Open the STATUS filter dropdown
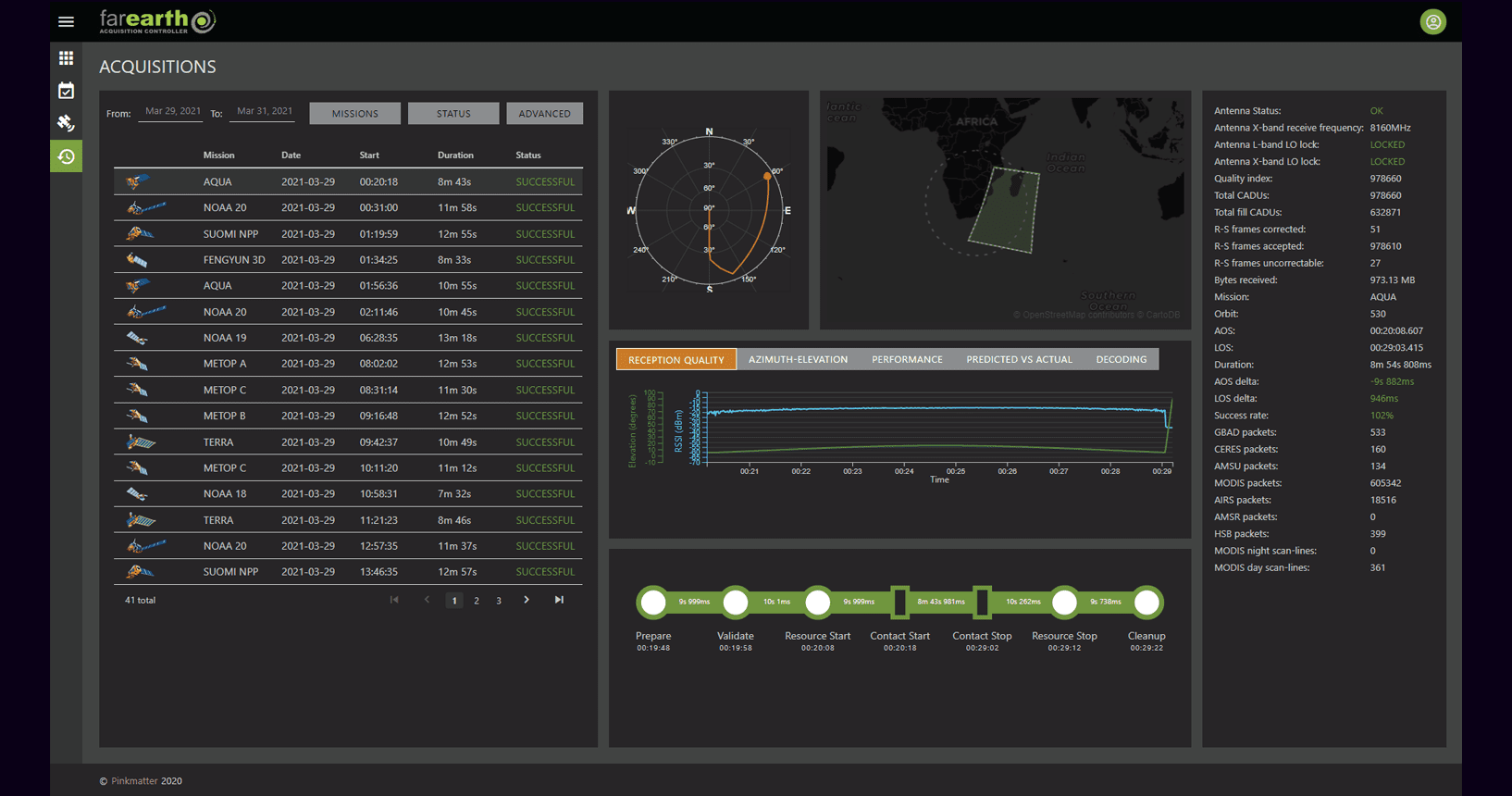Viewport: 1512px width, 796px height. (x=453, y=113)
